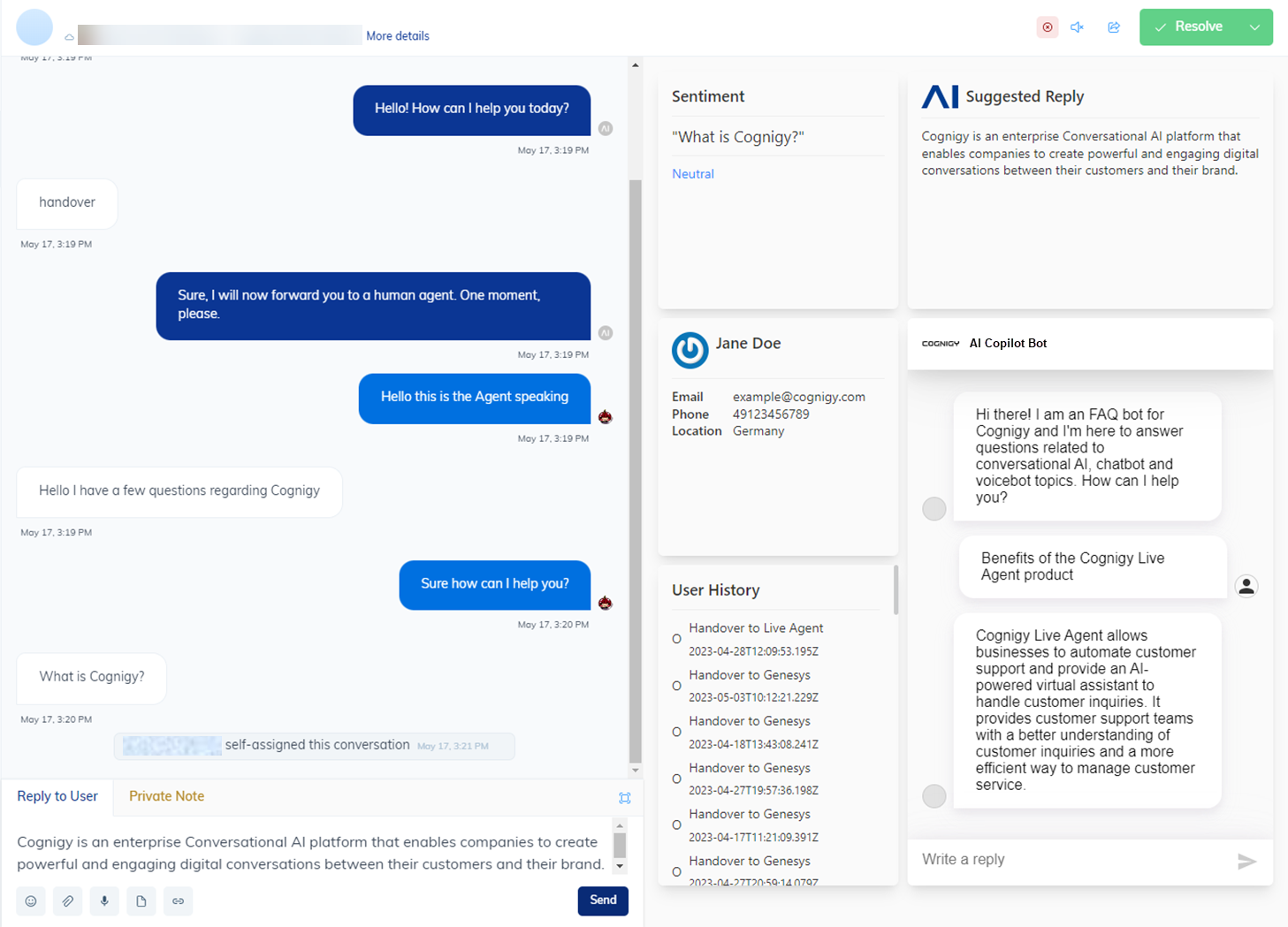Viewport: 1288px width, 927px height.
Task: Attach a file with the paperclip icon
Action: (x=68, y=900)
